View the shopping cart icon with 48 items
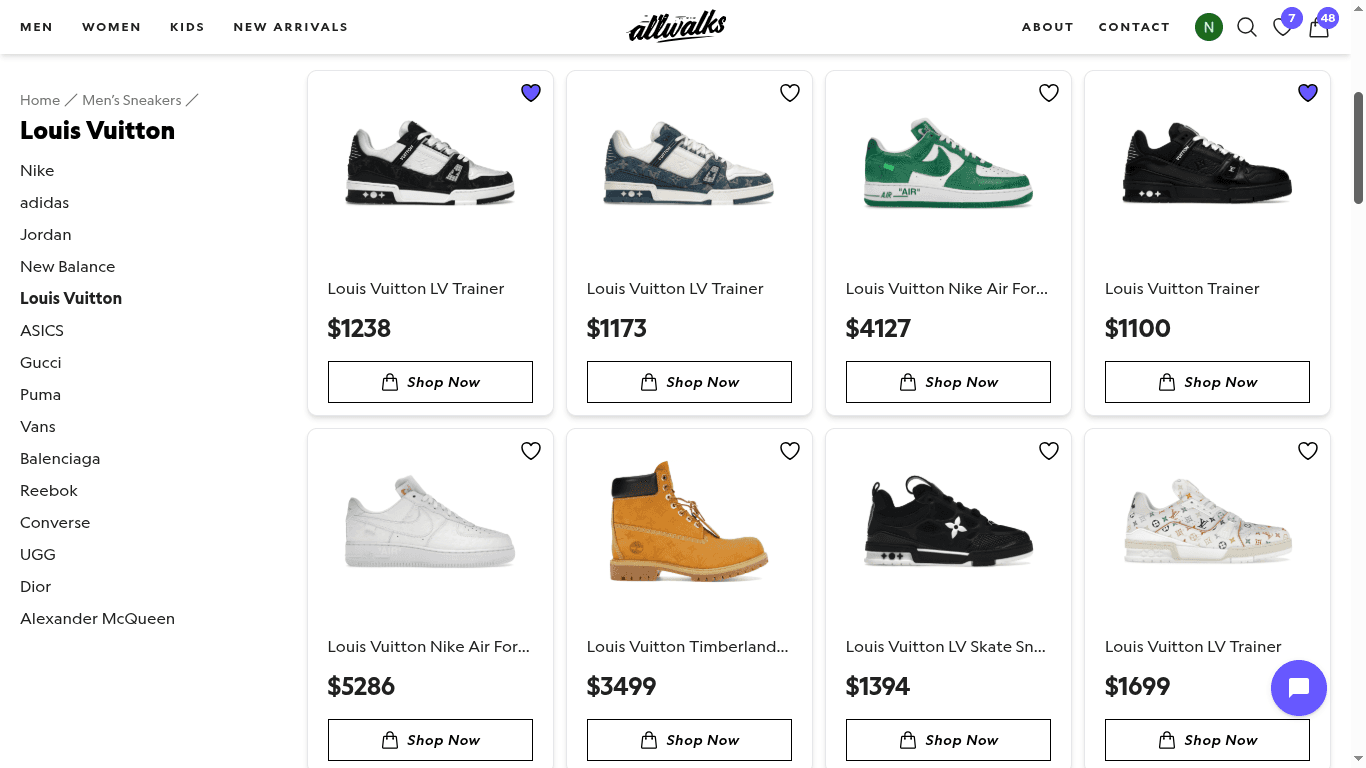This screenshot has height=768, width=1366. point(1318,28)
